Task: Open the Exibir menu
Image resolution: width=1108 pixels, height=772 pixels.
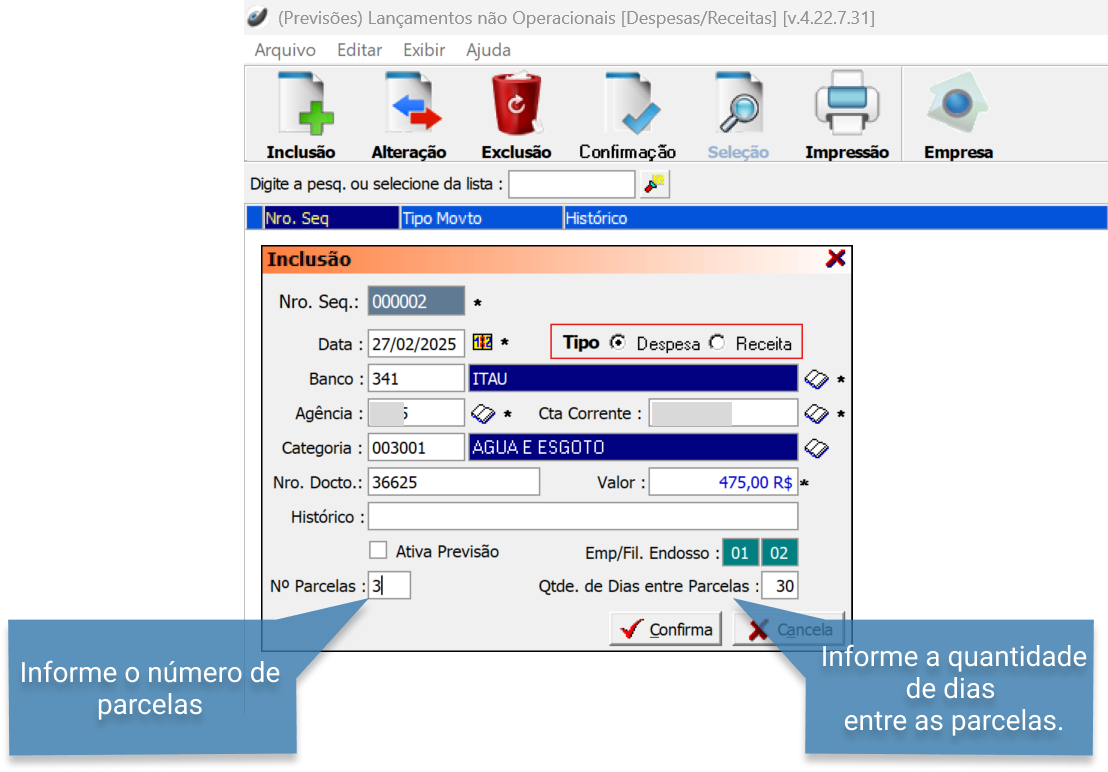Action: 424,50
